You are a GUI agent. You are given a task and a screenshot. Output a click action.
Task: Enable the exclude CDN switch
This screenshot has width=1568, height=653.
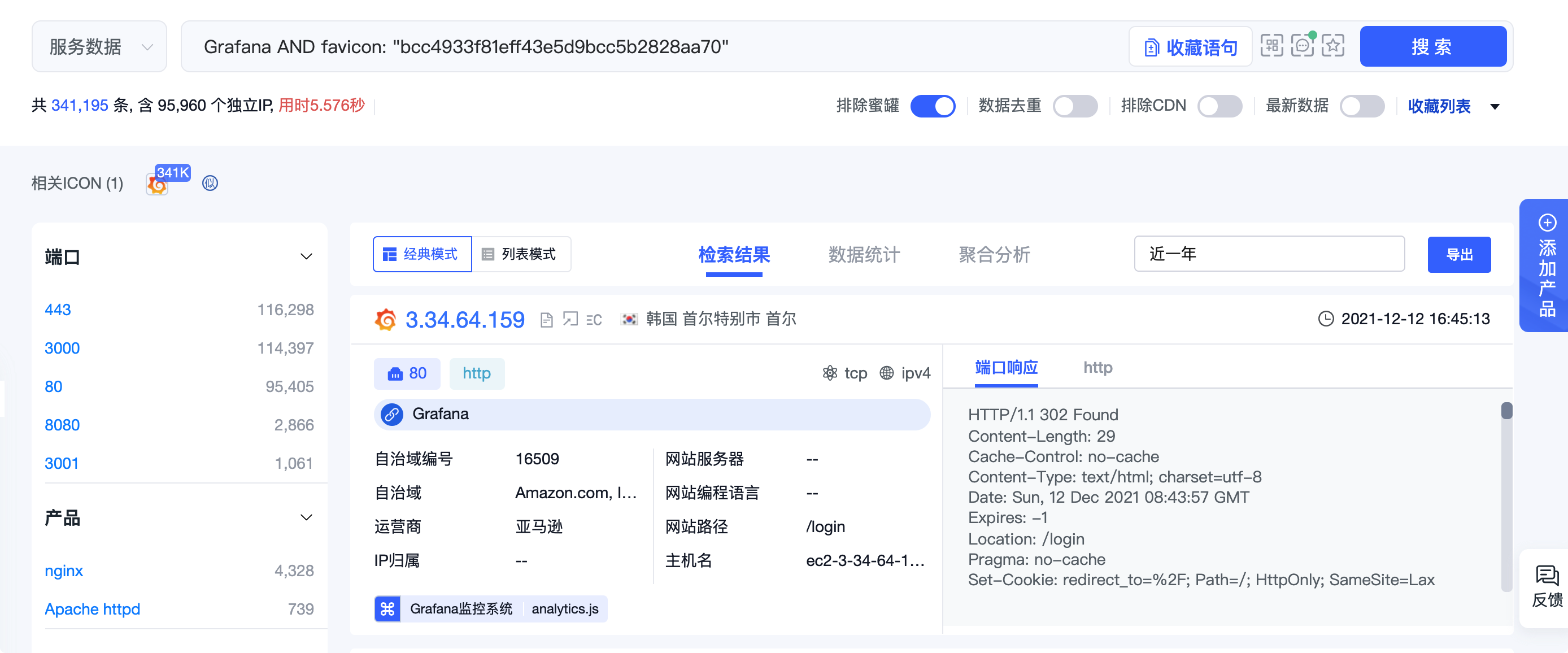1219,106
